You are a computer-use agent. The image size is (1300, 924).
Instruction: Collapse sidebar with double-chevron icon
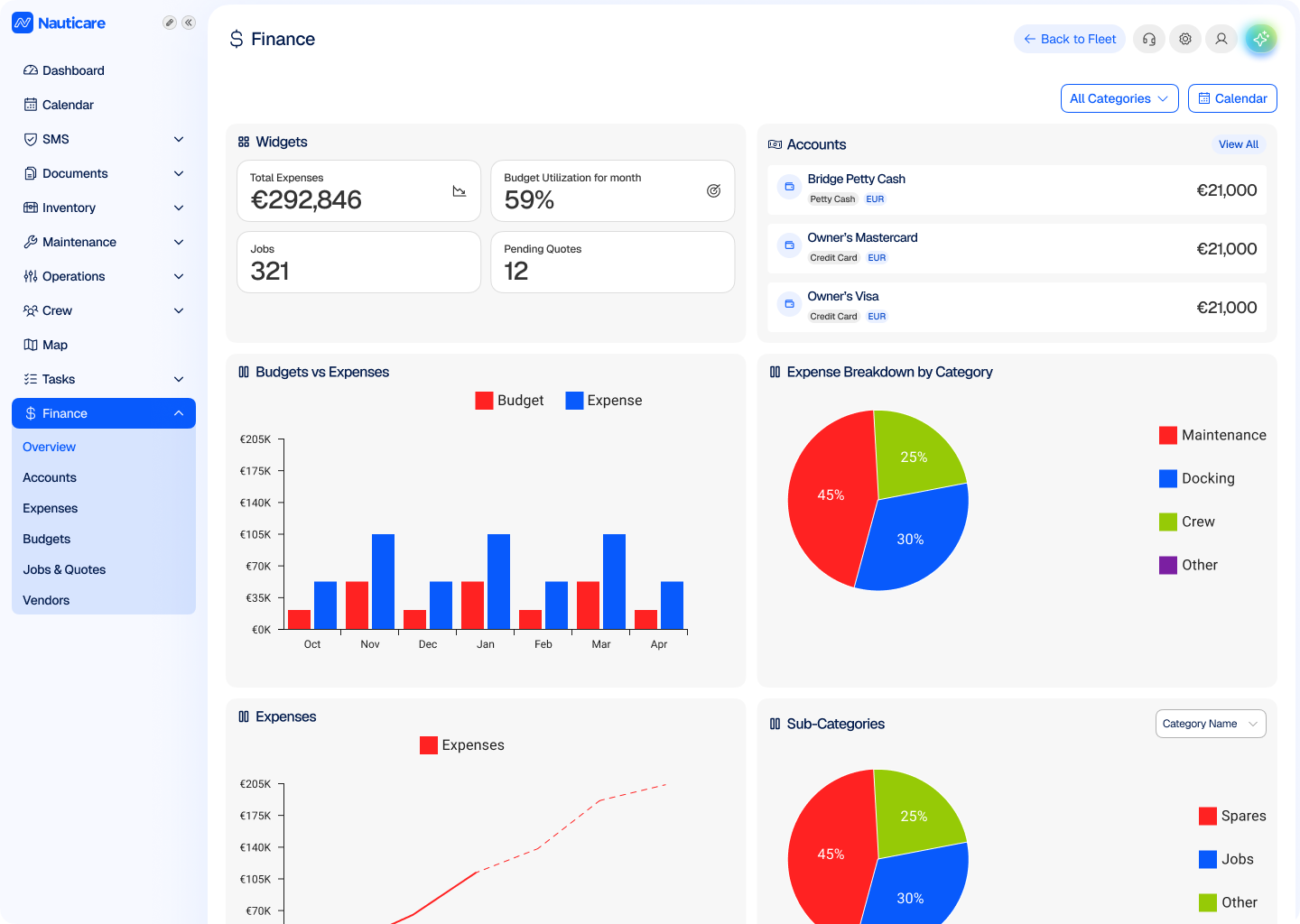coord(189,23)
